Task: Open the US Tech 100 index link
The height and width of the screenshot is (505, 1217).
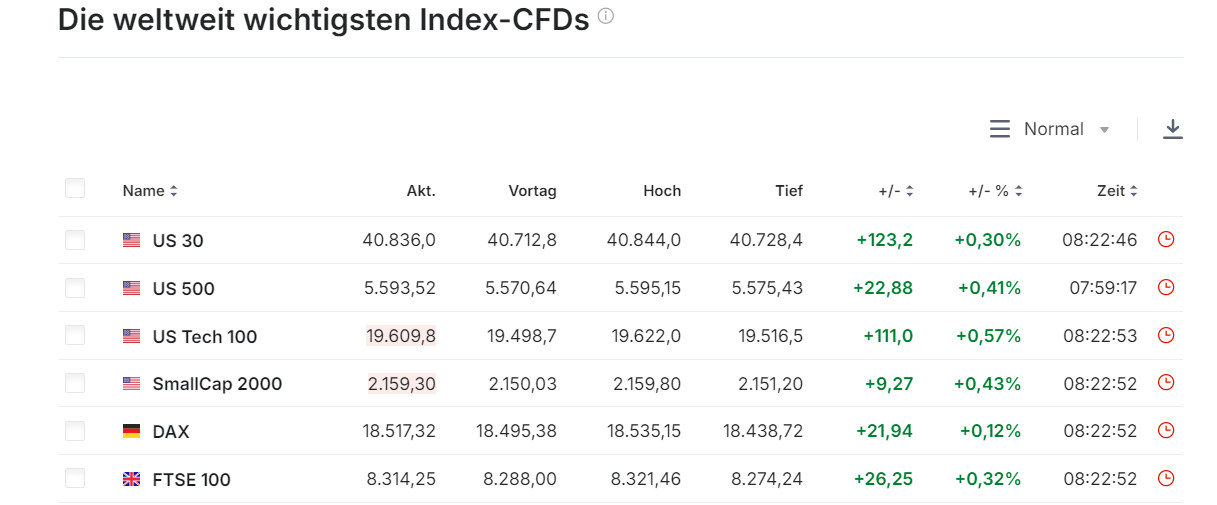Action: click(205, 337)
